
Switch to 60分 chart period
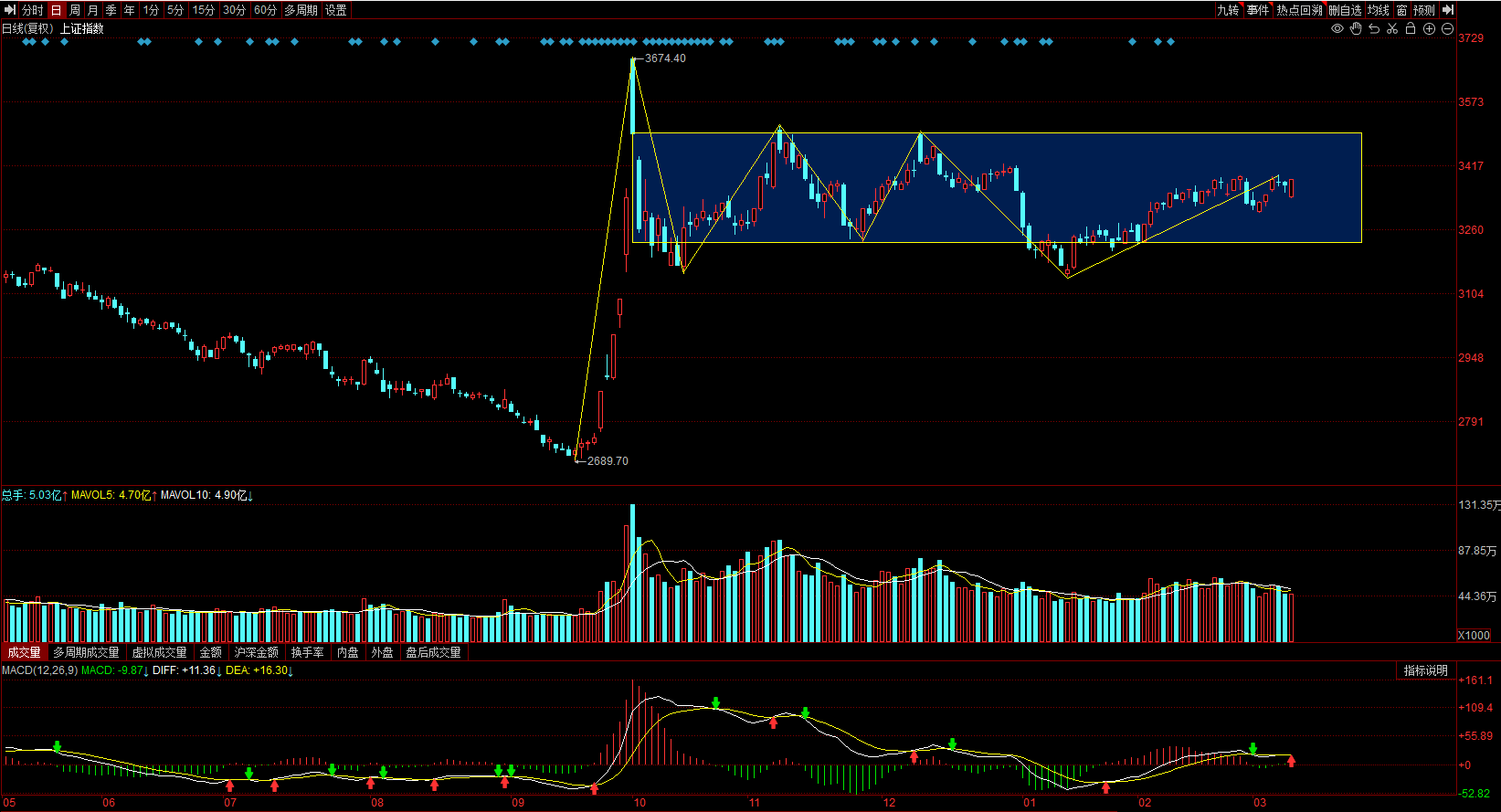(x=266, y=10)
